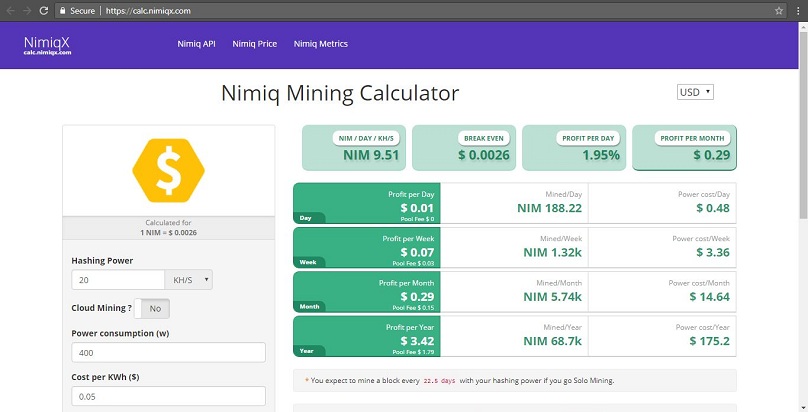Image resolution: width=808 pixels, height=412 pixels.
Task: Open the Nimiq API page
Action: (196, 44)
